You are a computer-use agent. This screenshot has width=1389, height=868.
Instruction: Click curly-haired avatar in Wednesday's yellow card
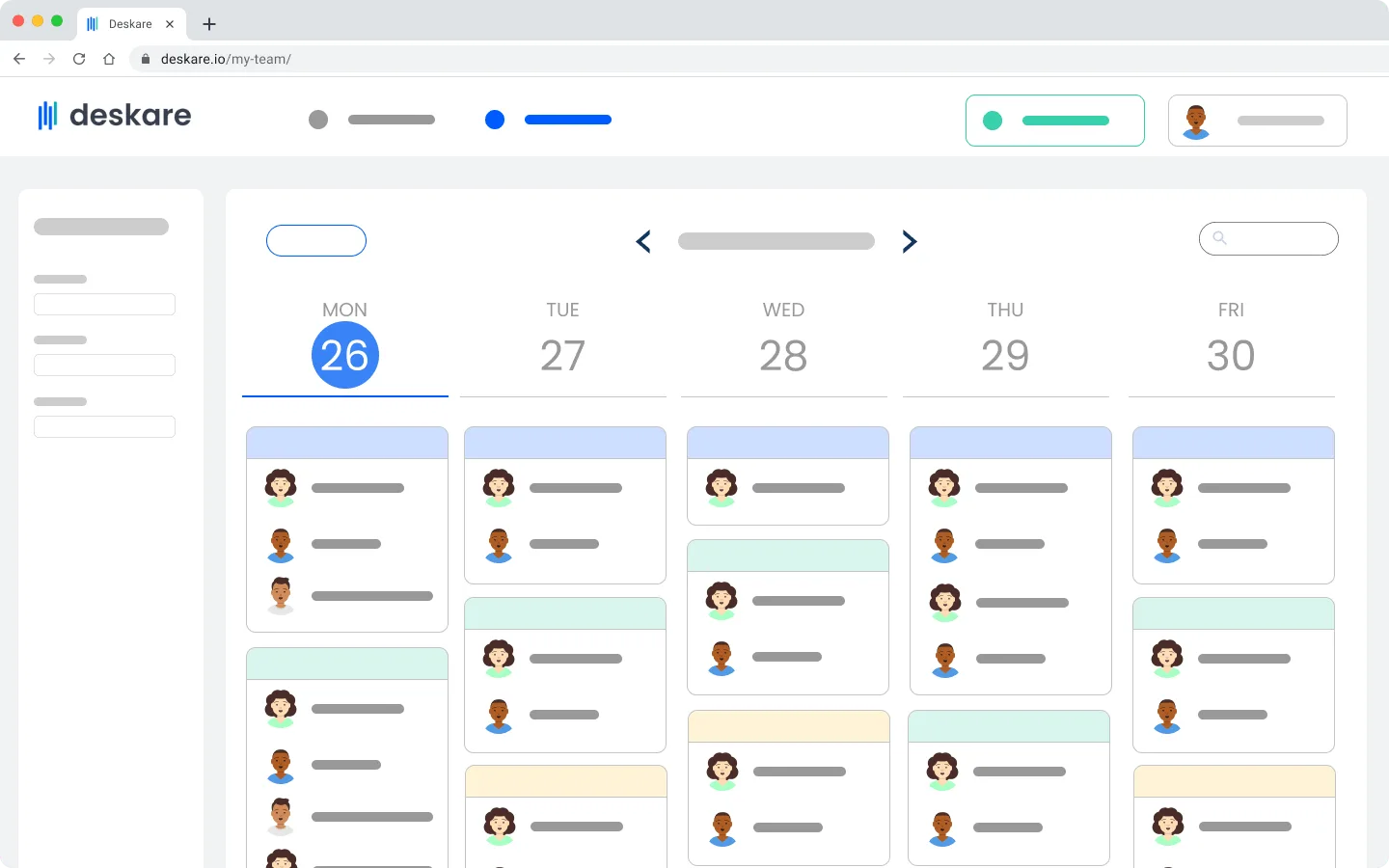pyautogui.click(x=722, y=772)
